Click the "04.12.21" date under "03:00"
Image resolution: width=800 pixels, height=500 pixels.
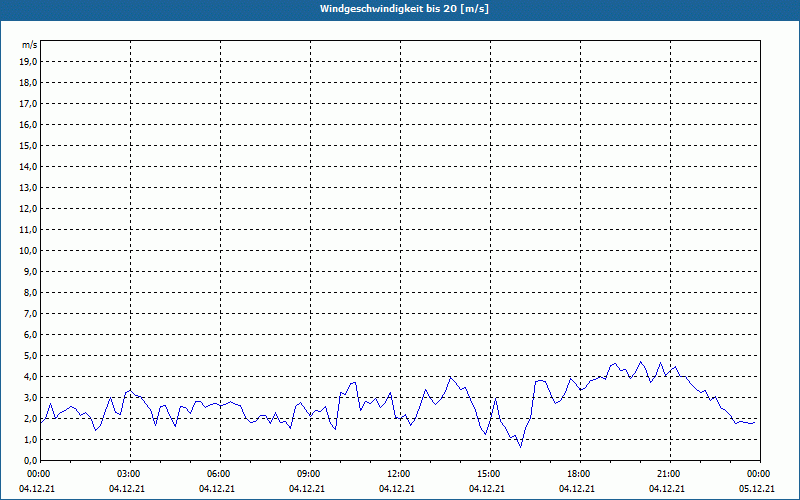coord(127,489)
